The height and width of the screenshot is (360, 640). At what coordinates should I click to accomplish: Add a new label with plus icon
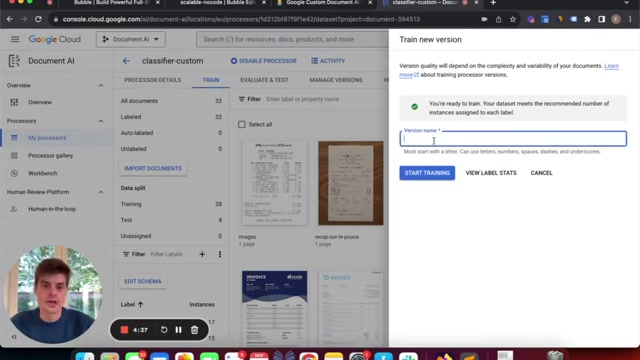[202, 254]
